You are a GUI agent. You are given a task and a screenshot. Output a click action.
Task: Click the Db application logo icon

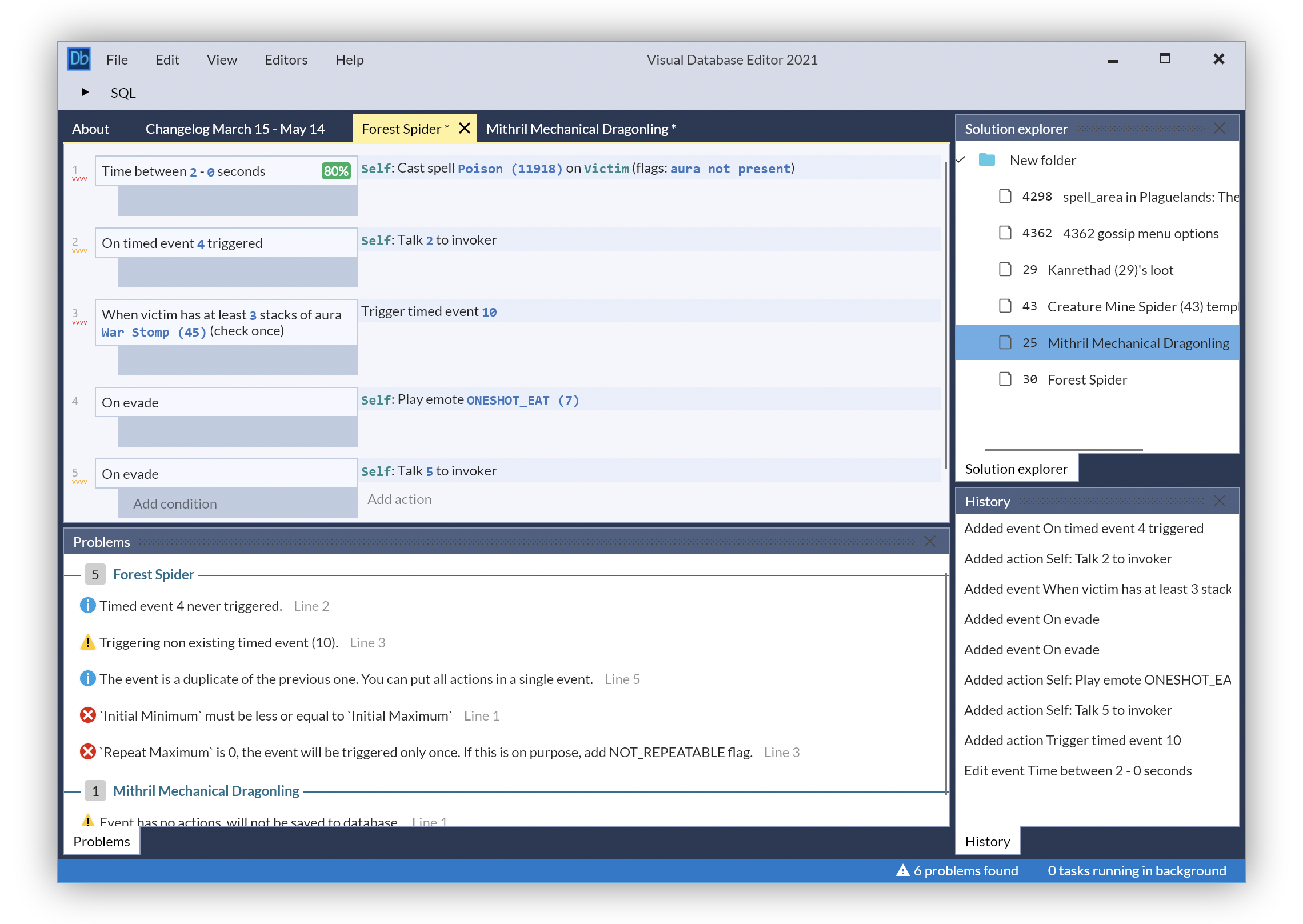coord(79,59)
